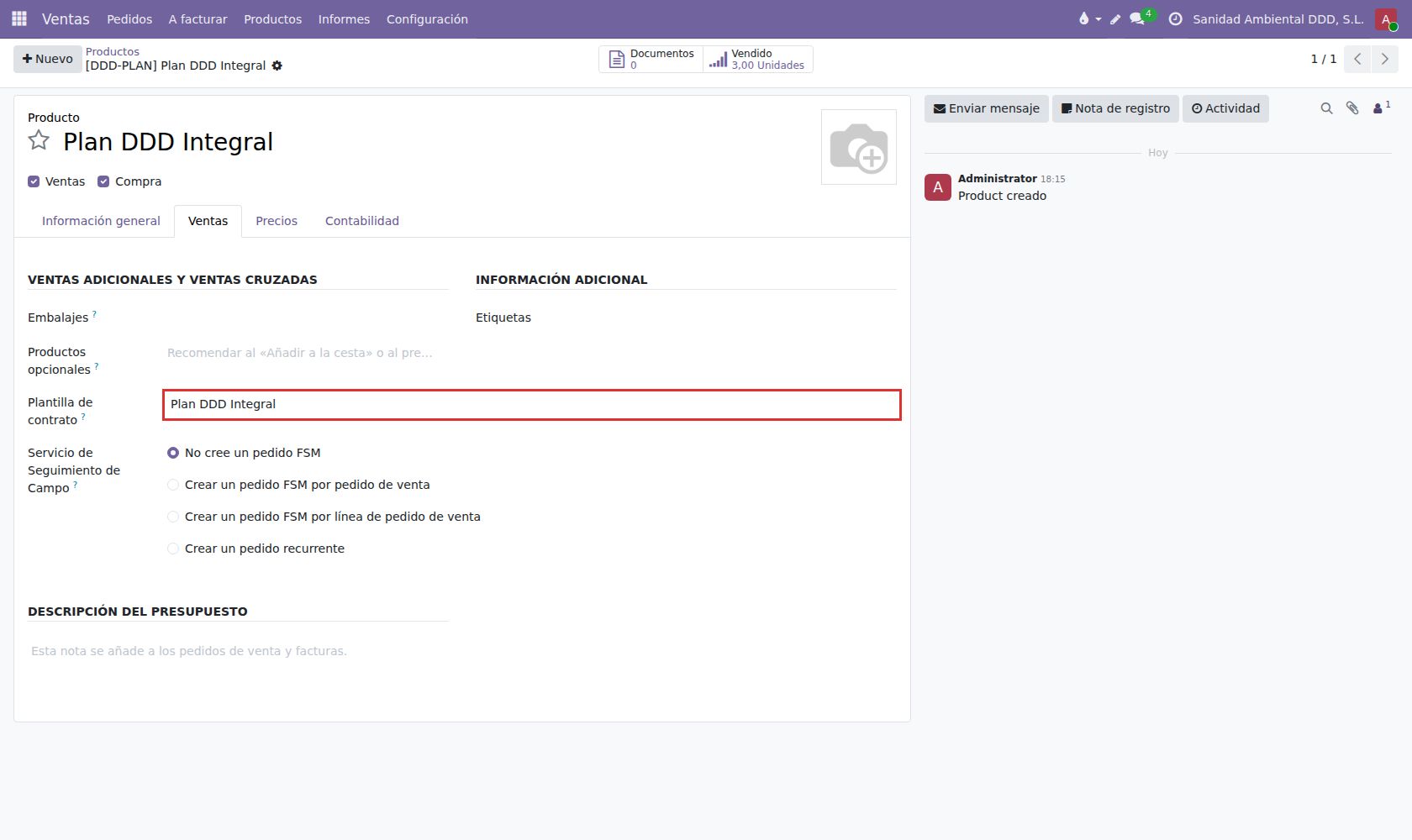The image size is (1412, 840).
Task: Open the Documentos stat button
Action: click(x=651, y=59)
